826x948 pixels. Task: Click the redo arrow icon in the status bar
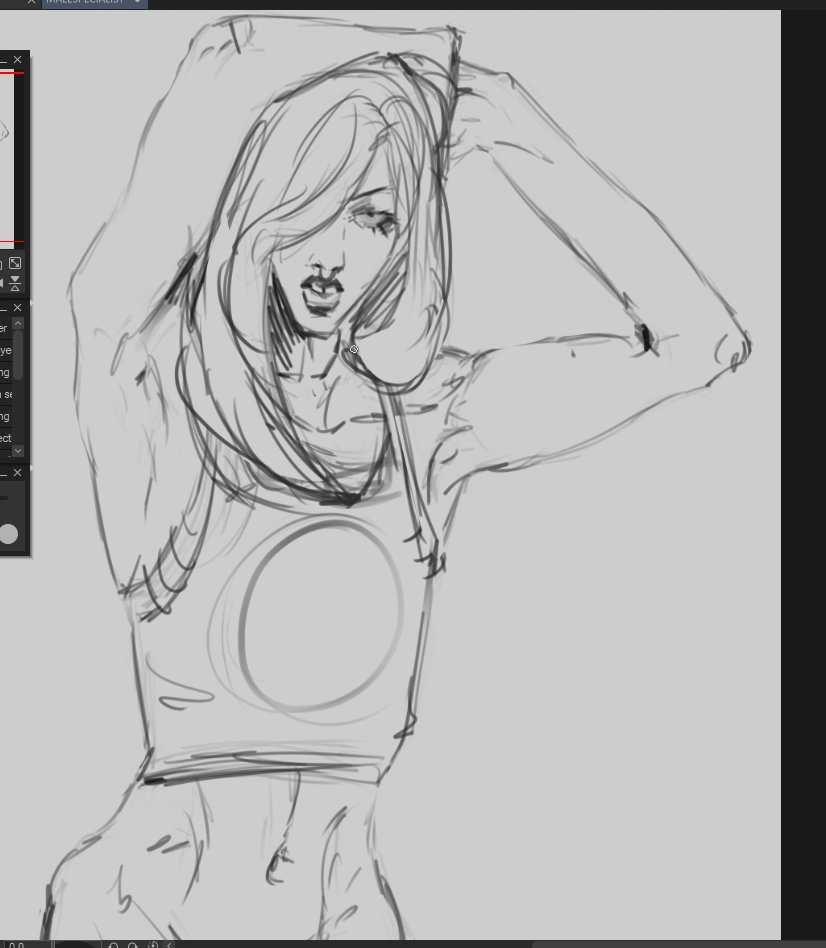pyautogui.click(x=132, y=943)
